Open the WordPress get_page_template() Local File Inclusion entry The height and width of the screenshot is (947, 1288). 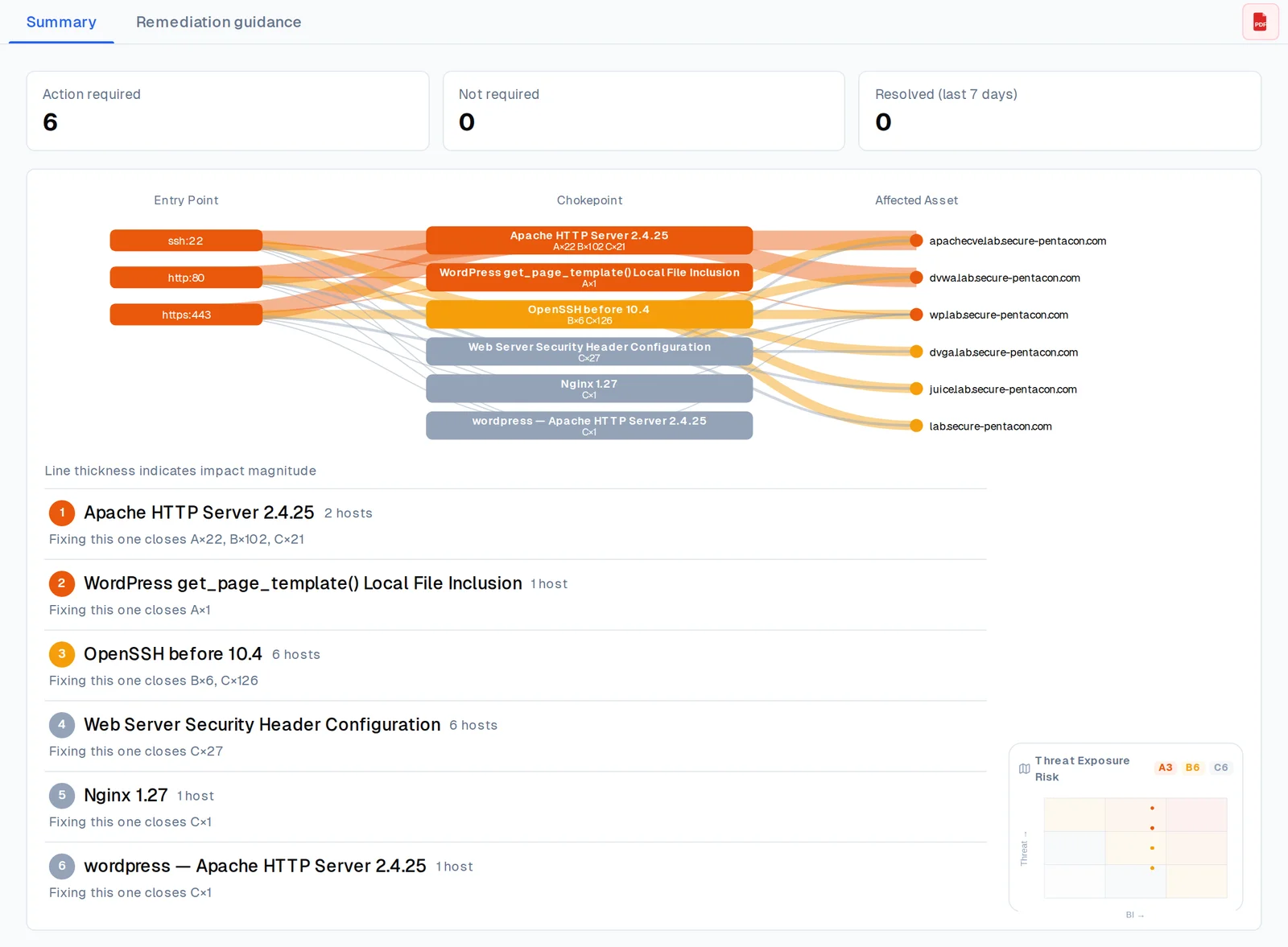[x=515, y=595]
